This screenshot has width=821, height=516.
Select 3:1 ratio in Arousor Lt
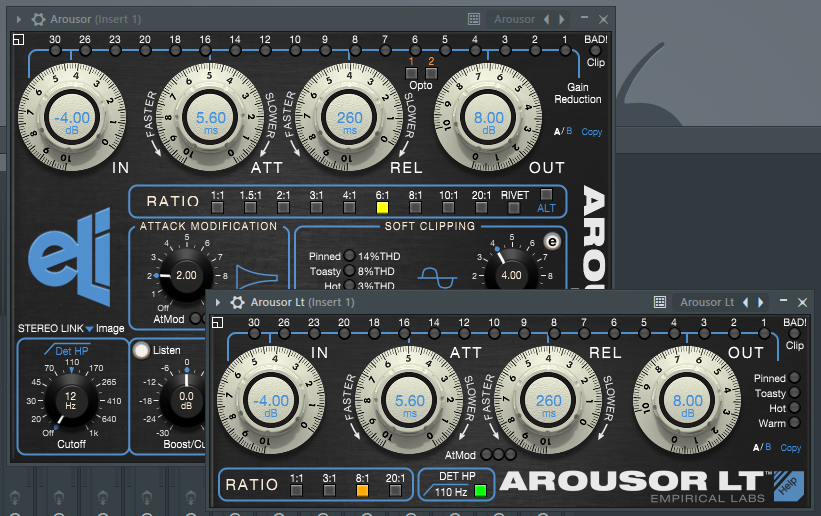[x=329, y=490]
